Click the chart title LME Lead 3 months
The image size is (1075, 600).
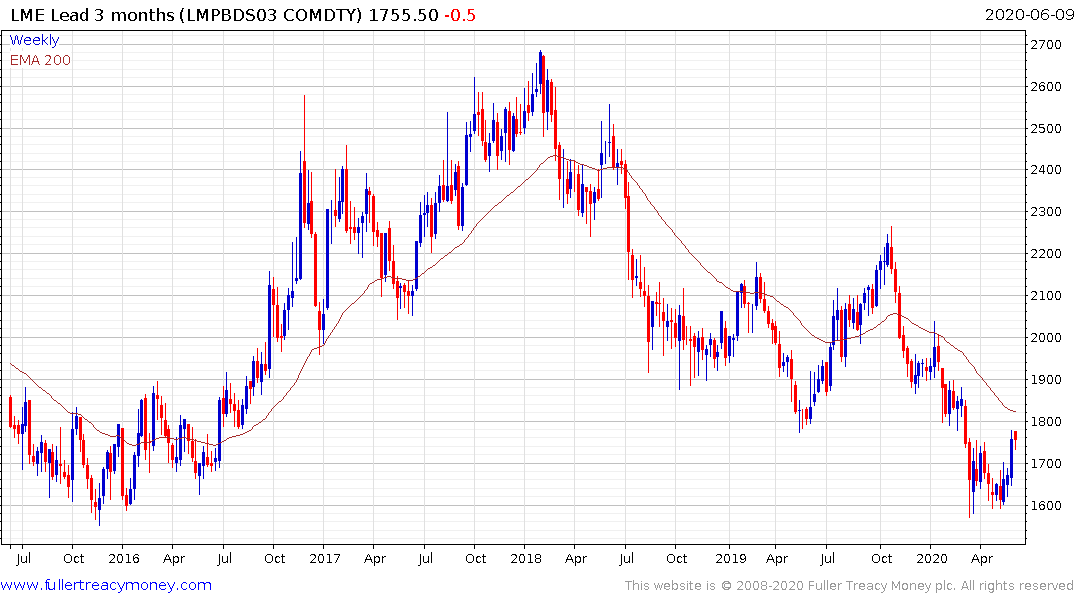pos(93,15)
